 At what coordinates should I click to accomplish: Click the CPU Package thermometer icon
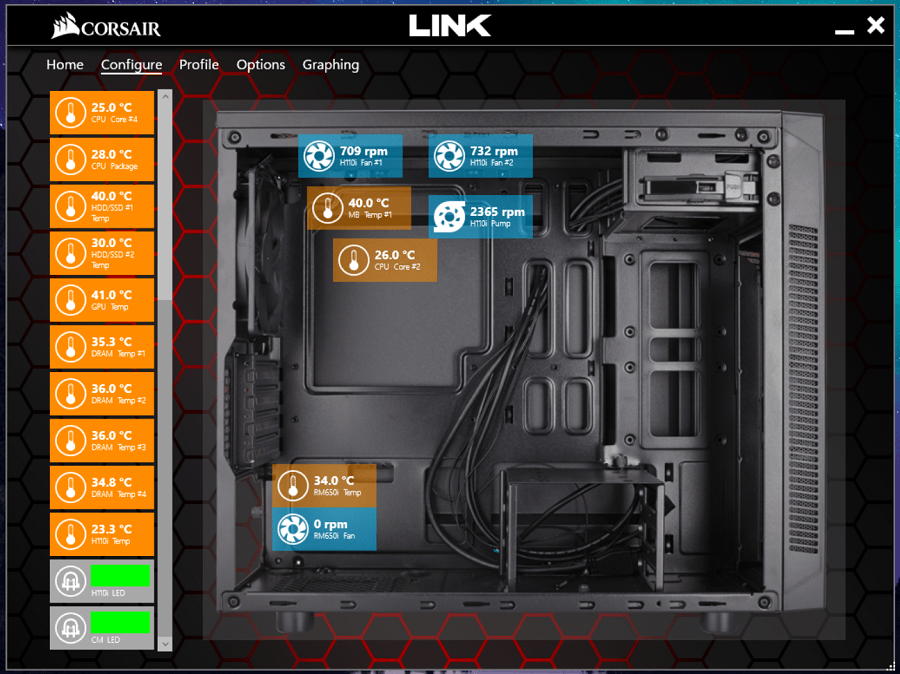(x=71, y=160)
